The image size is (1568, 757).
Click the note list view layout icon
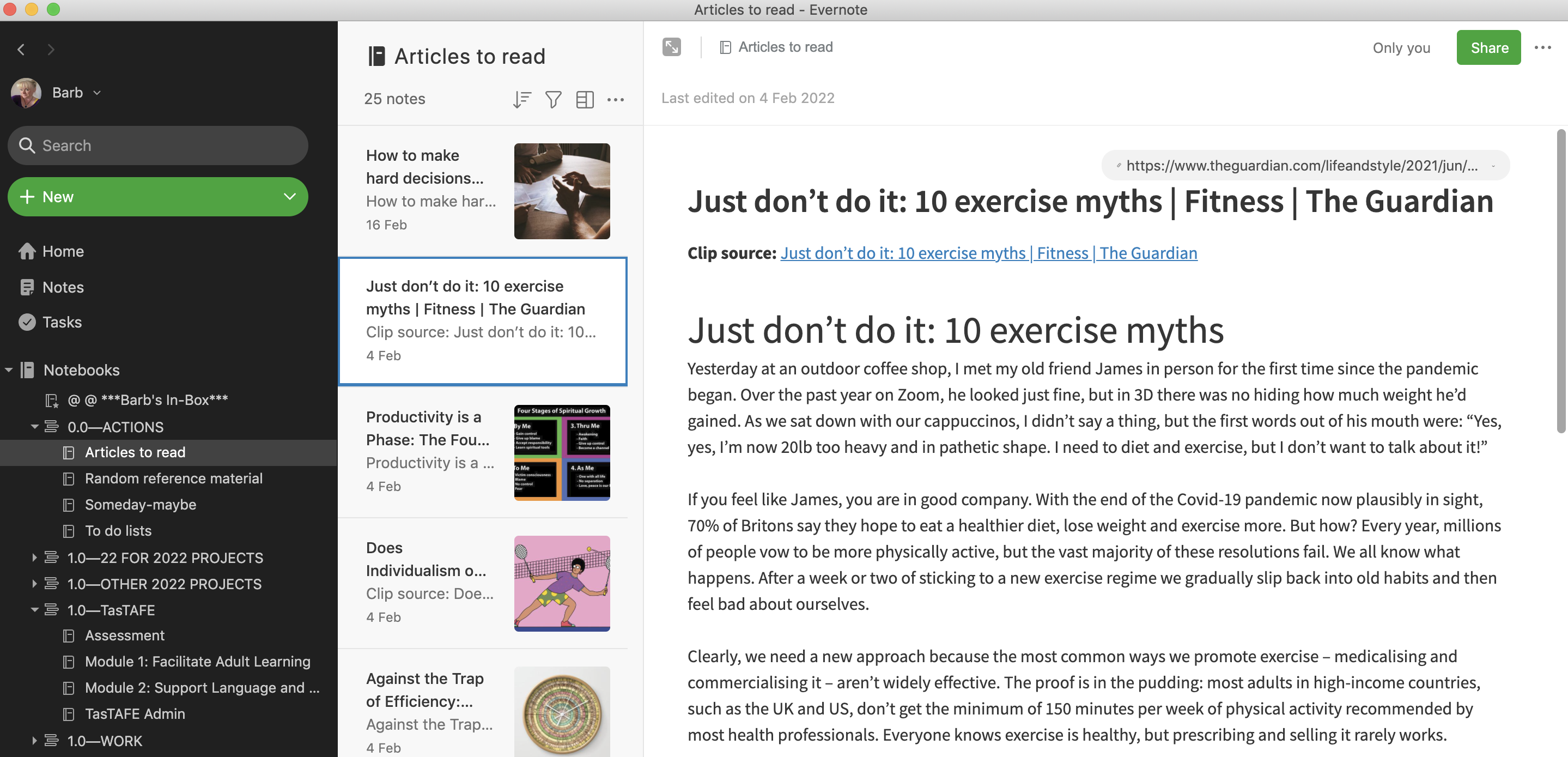(x=585, y=99)
